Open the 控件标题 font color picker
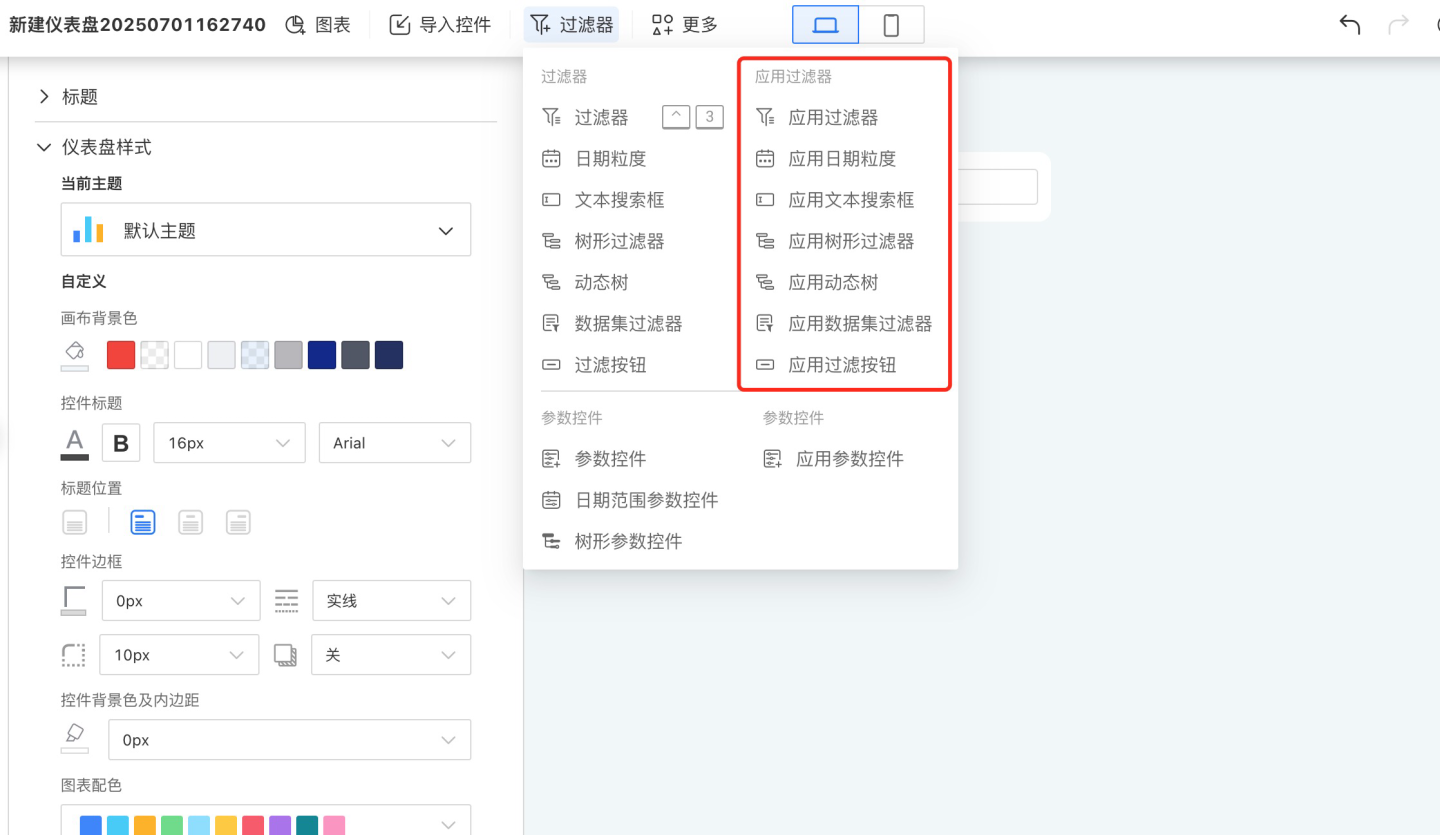 (75, 443)
